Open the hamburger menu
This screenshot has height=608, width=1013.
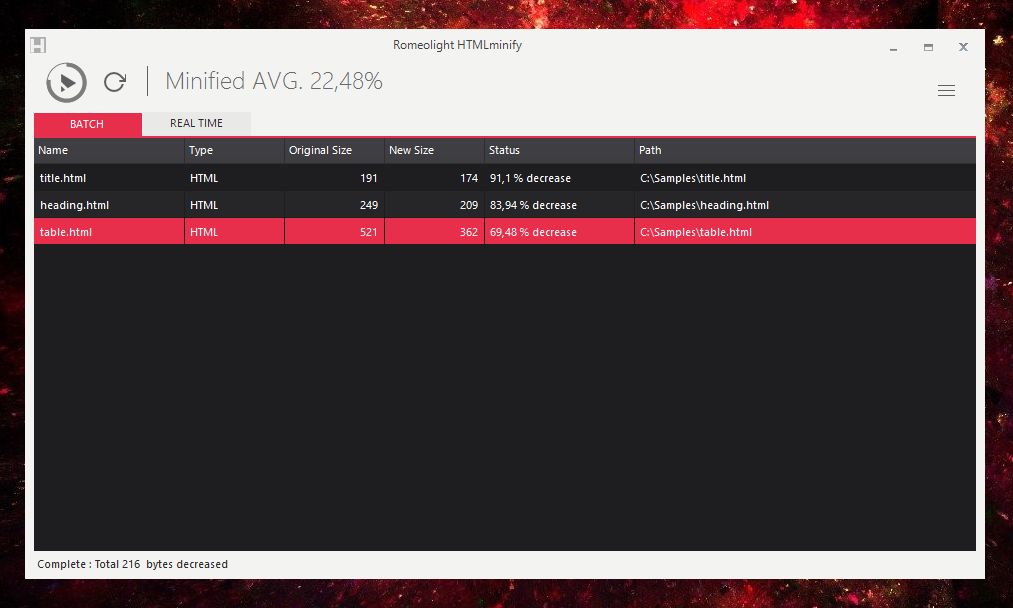(x=946, y=90)
